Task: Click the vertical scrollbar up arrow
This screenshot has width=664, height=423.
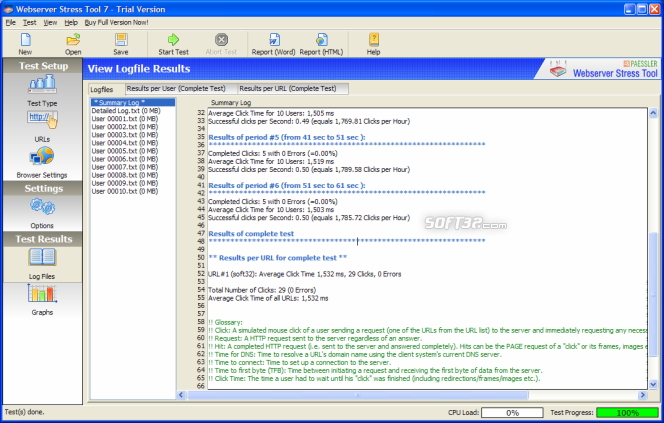Action: pos(653,113)
